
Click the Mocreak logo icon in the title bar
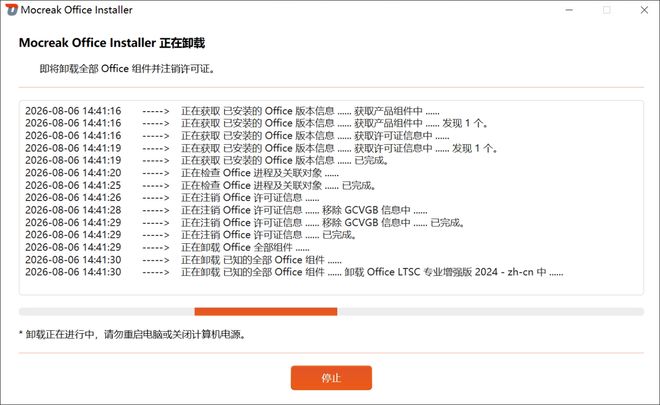(x=11, y=9)
